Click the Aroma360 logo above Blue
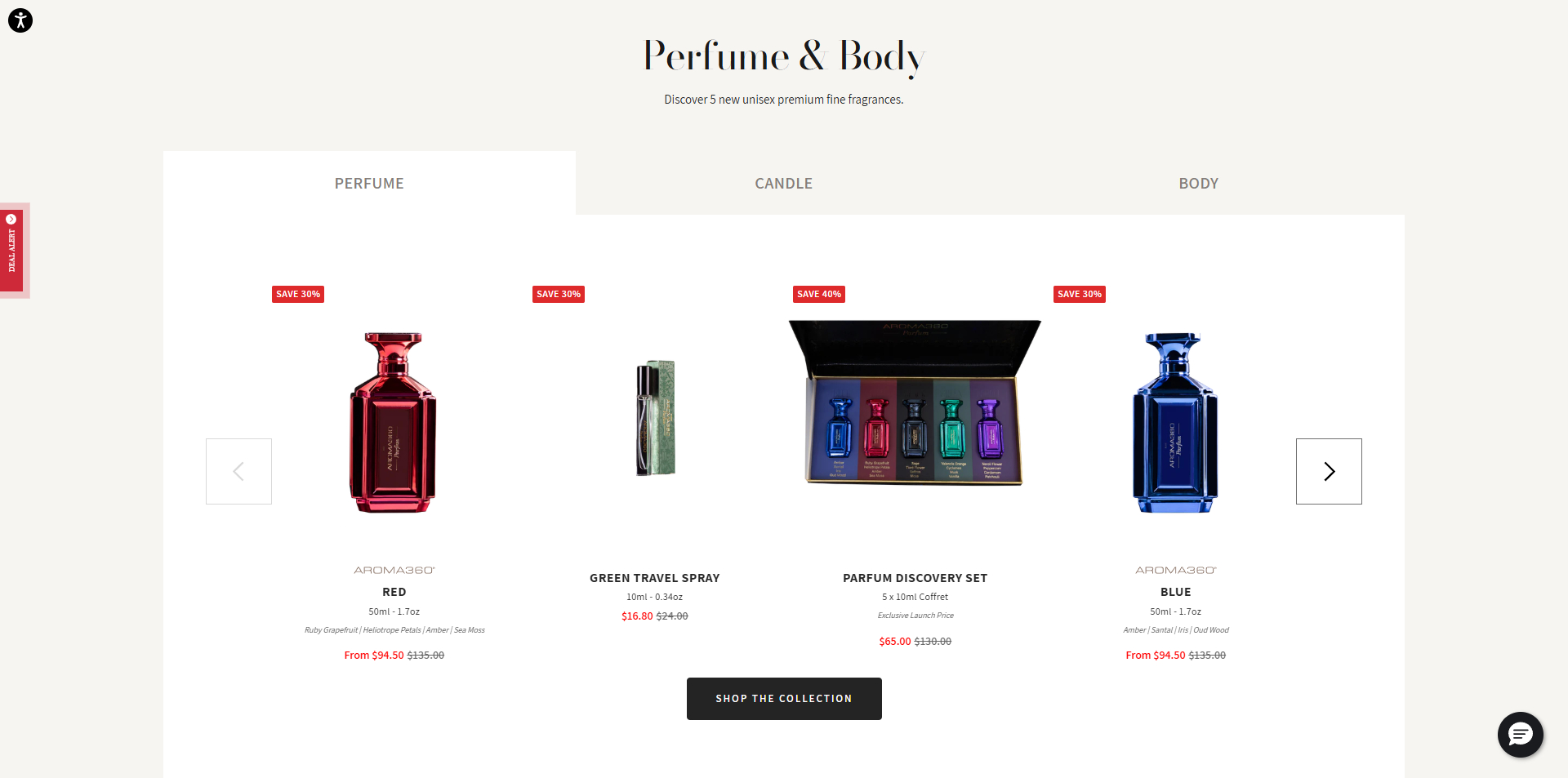The width and height of the screenshot is (1568, 778). [x=1175, y=570]
